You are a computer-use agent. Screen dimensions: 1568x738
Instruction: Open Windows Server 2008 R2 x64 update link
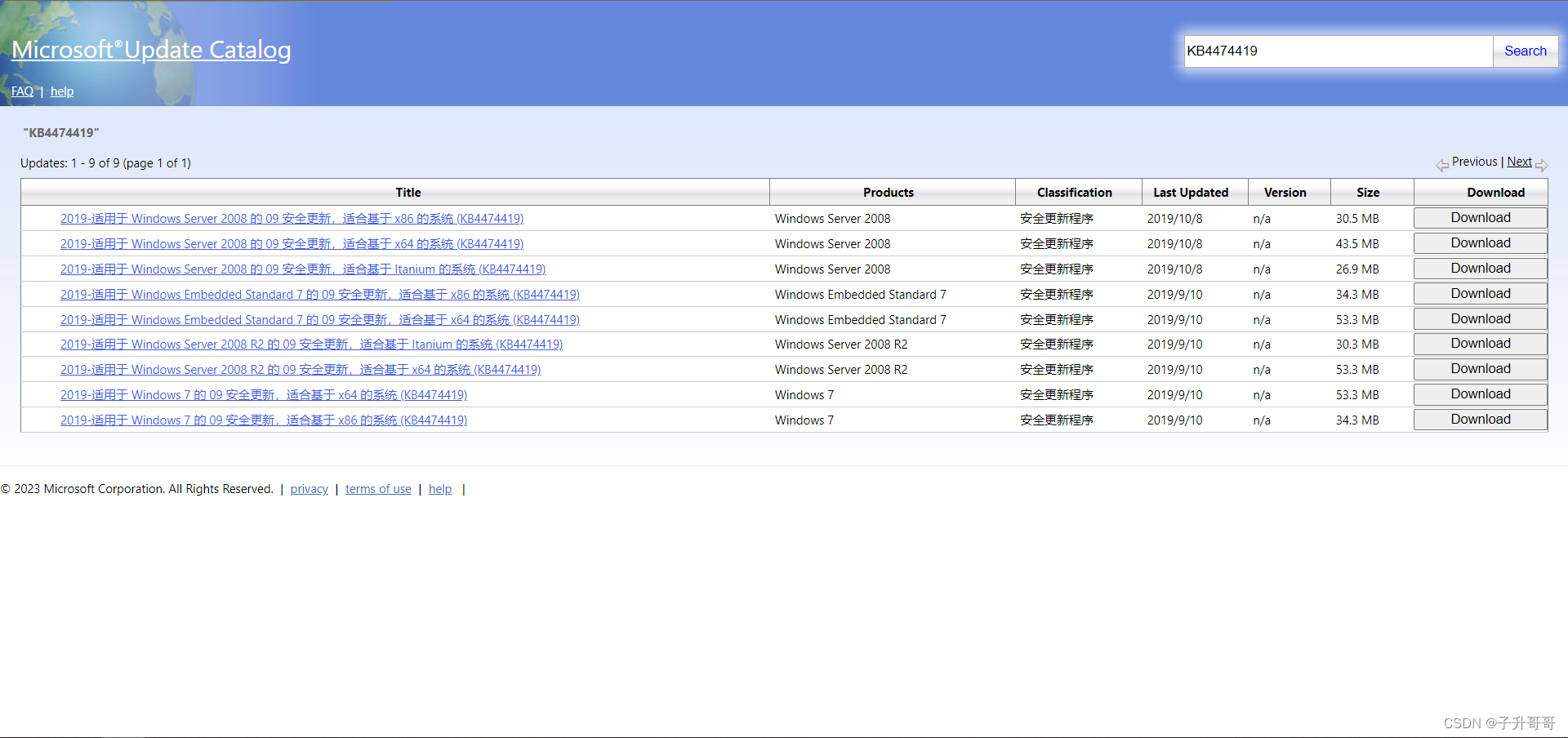pyautogui.click(x=301, y=370)
